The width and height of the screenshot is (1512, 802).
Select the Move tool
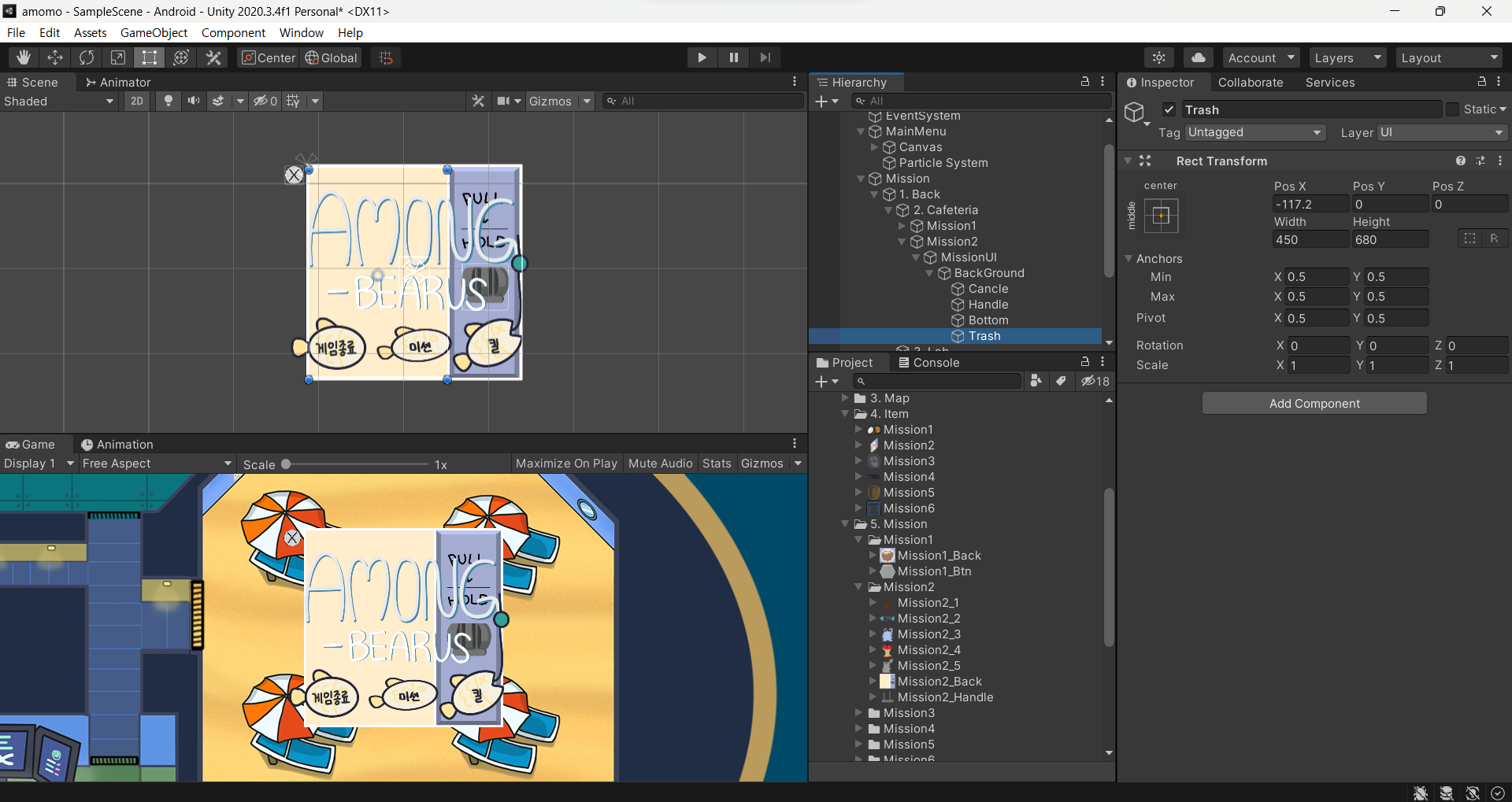pyautogui.click(x=55, y=57)
